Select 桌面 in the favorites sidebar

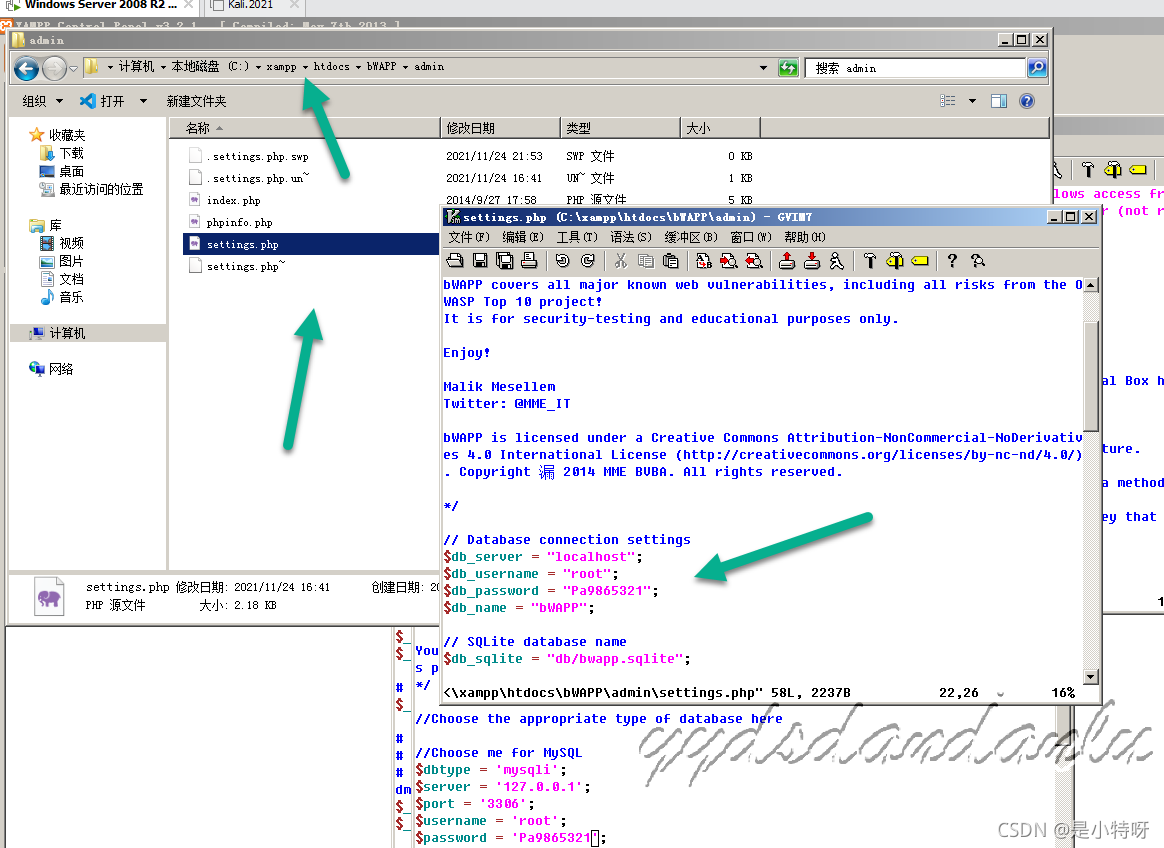[x=63, y=171]
